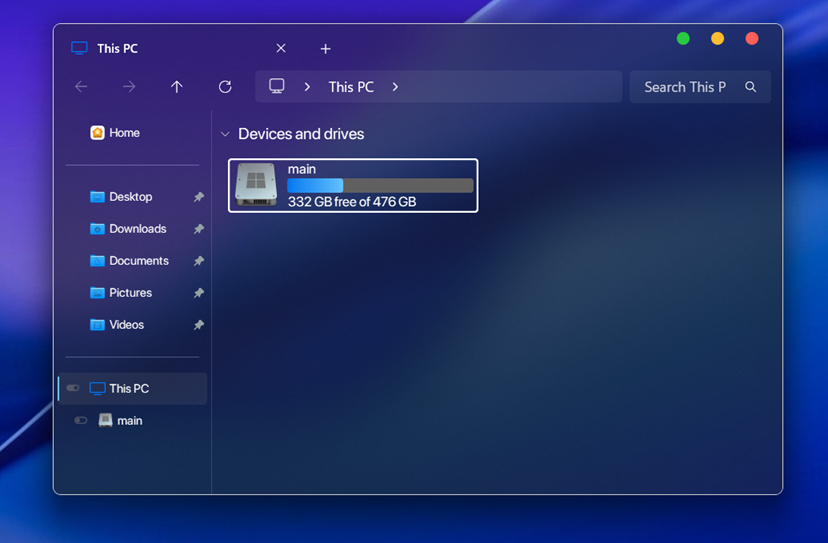Focus the Search This PC field
The image size is (828, 543).
[700, 87]
